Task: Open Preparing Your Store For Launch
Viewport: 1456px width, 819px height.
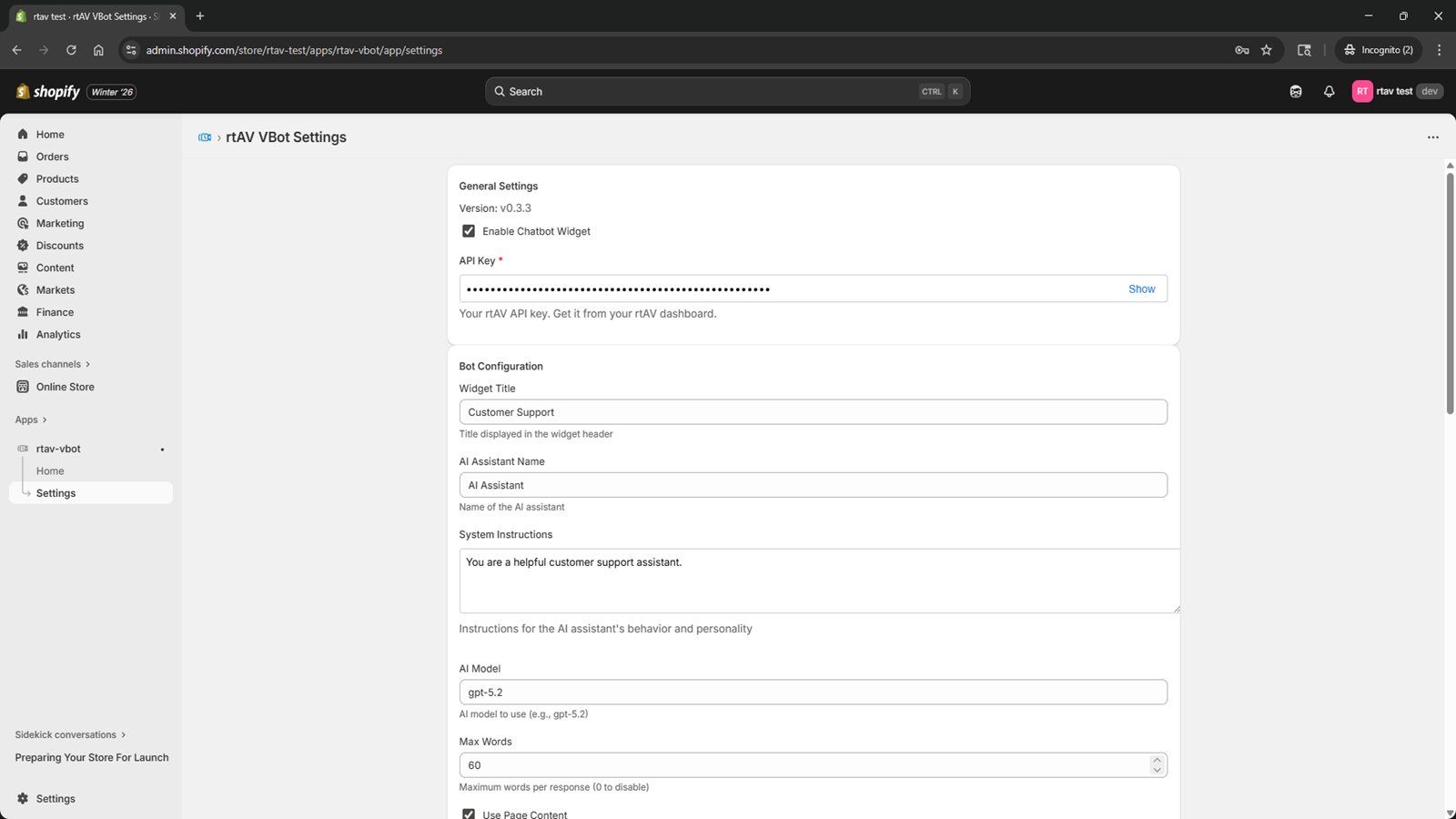Action: (91, 757)
